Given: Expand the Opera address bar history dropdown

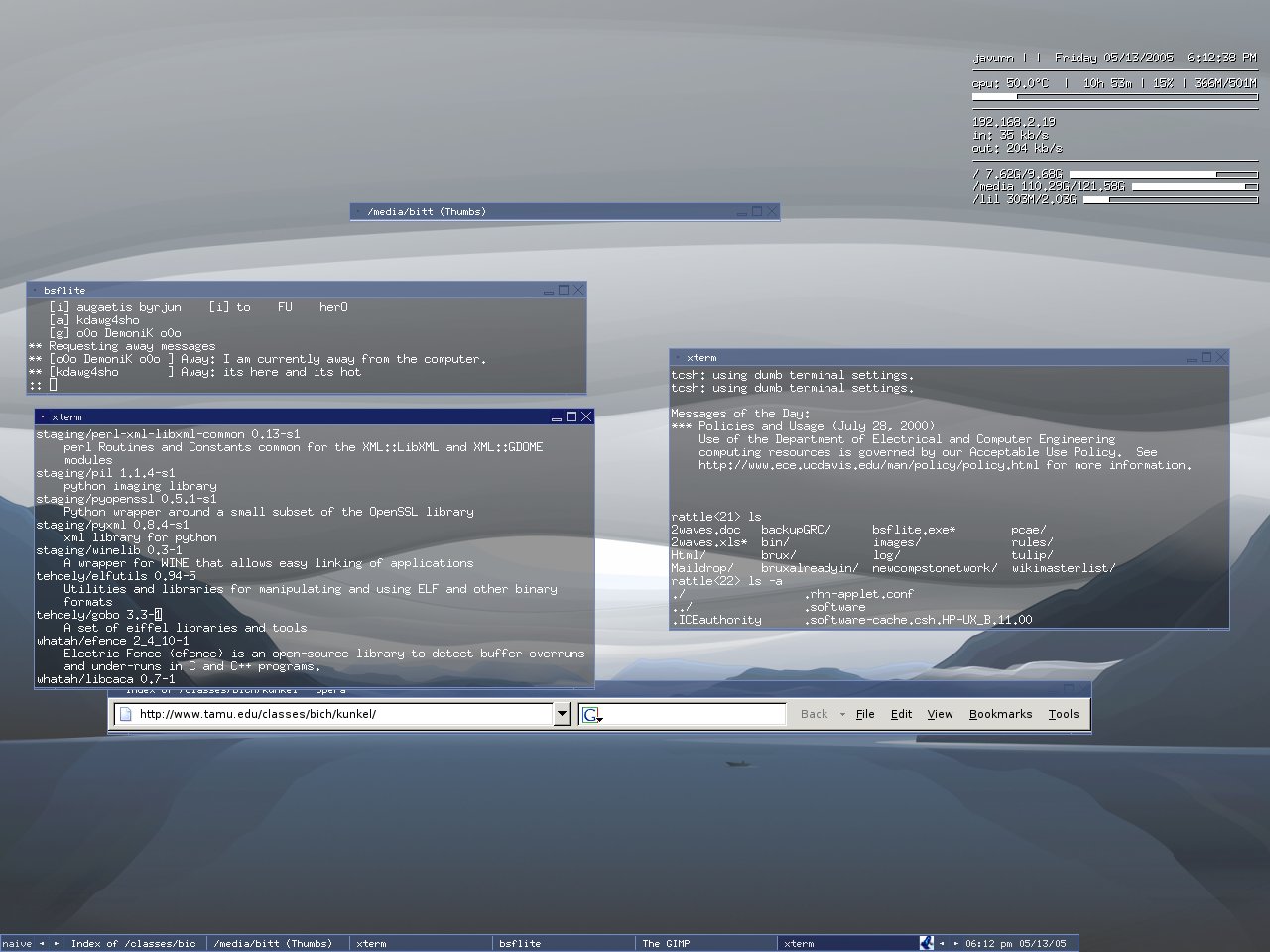Looking at the screenshot, I should (562, 714).
